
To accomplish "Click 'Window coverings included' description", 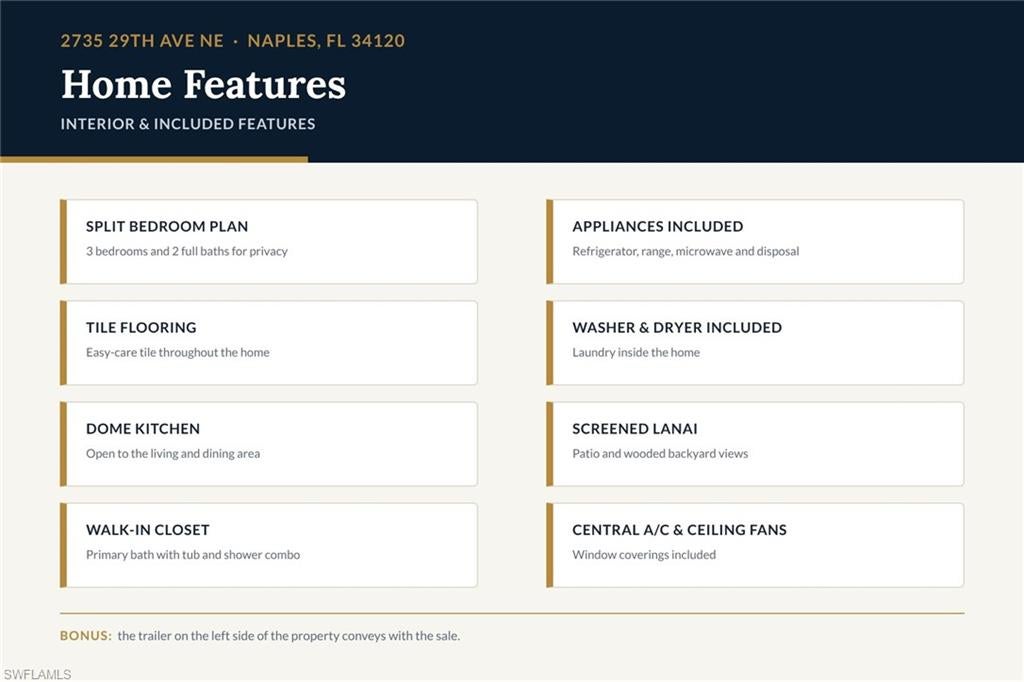I will pyautogui.click(x=644, y=555).
